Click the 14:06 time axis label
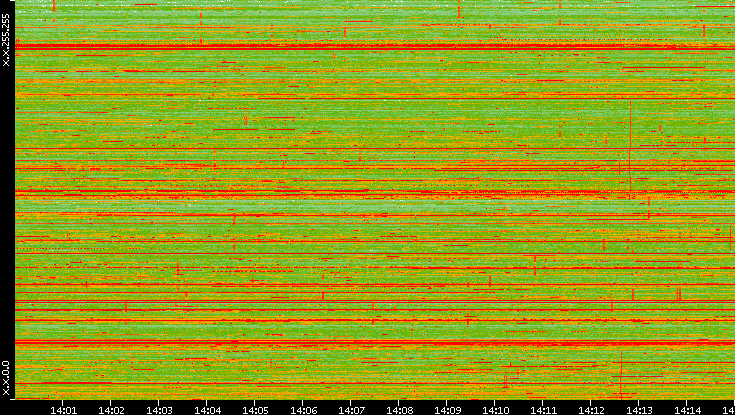The height and width of the screenshot is (415, 735). point(303,410)
